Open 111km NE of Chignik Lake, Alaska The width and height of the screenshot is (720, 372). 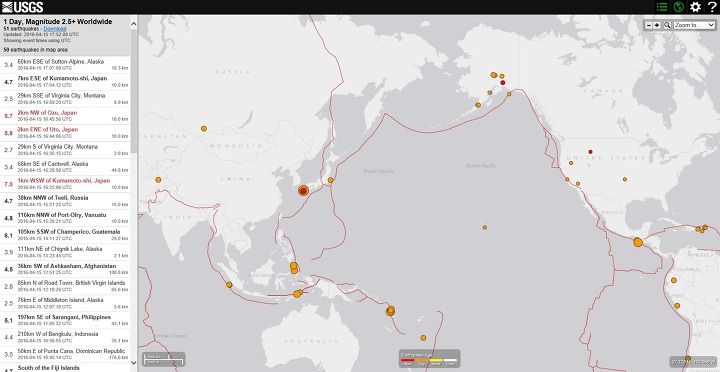coord(65,252)
